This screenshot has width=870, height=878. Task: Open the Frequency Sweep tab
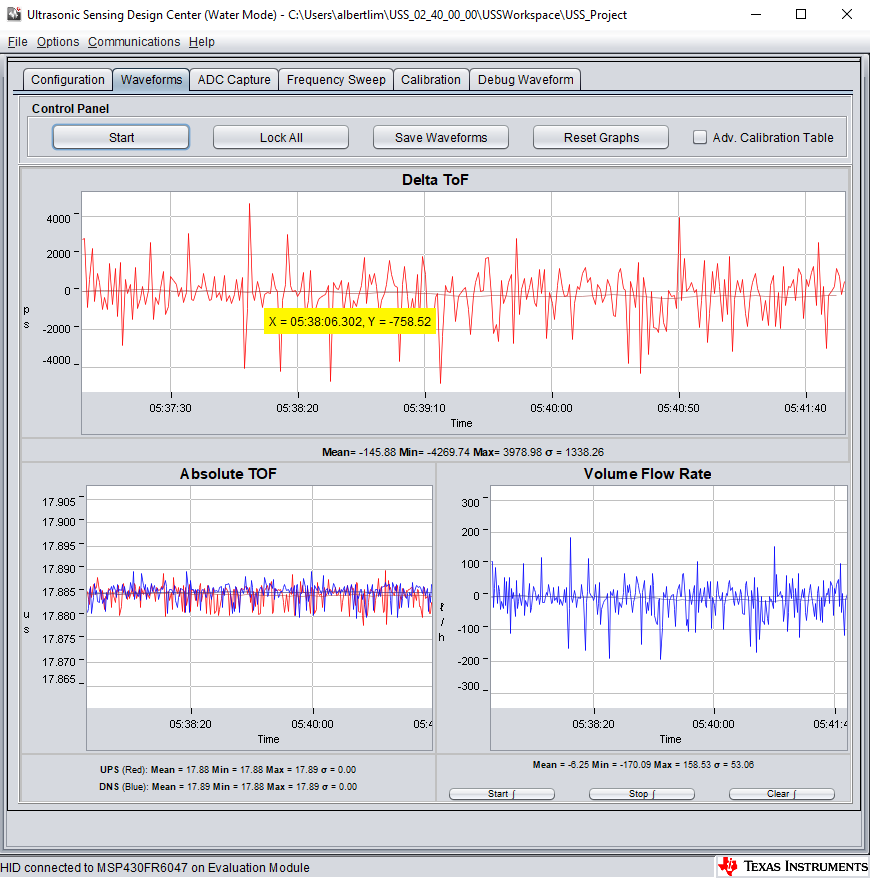336,80
